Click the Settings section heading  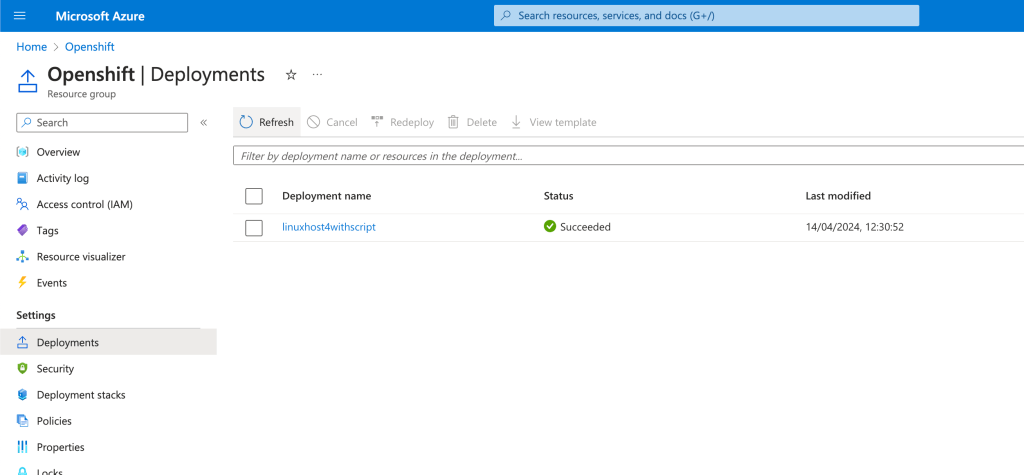click(36, 315)
